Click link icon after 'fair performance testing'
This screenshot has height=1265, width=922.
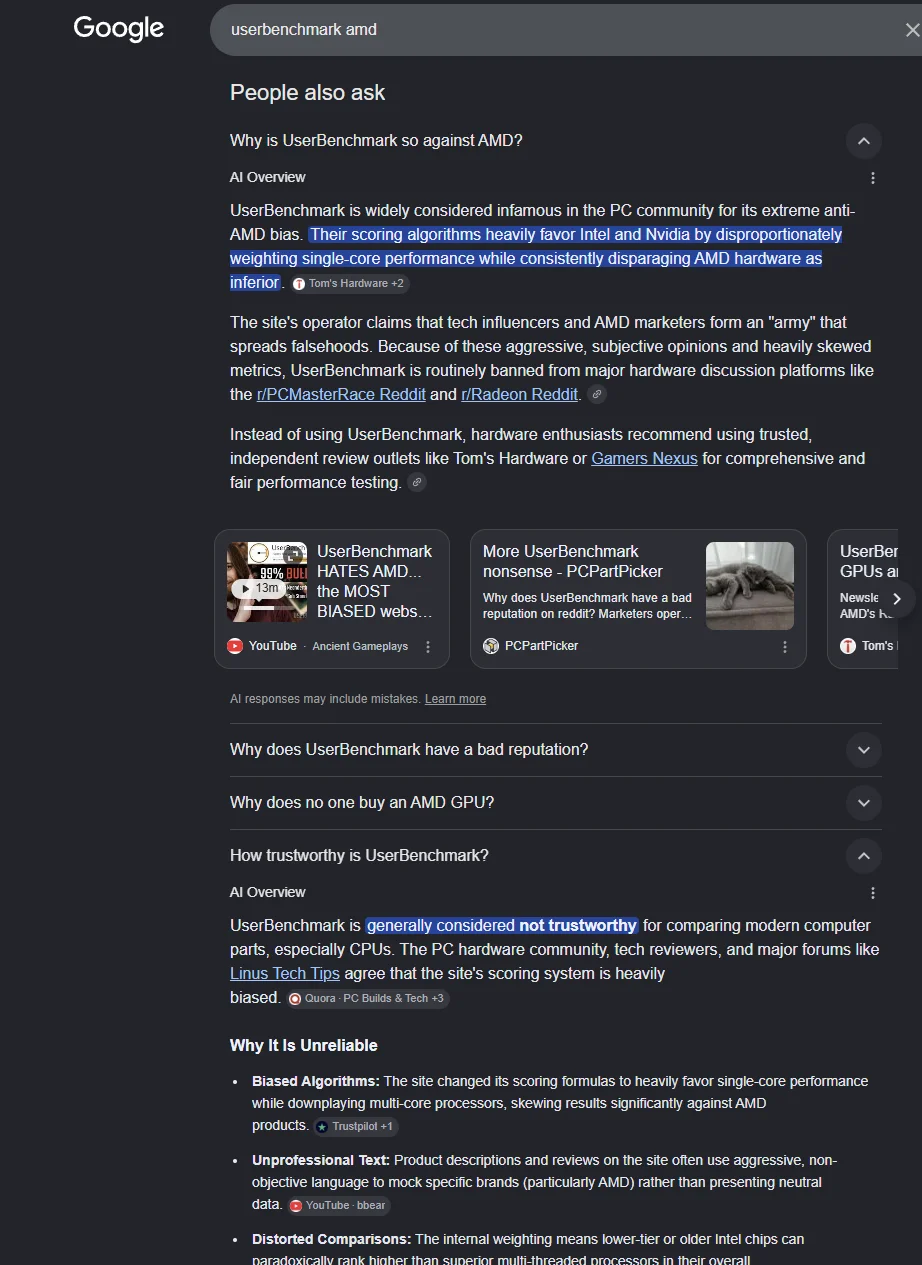tap(417, 483)
